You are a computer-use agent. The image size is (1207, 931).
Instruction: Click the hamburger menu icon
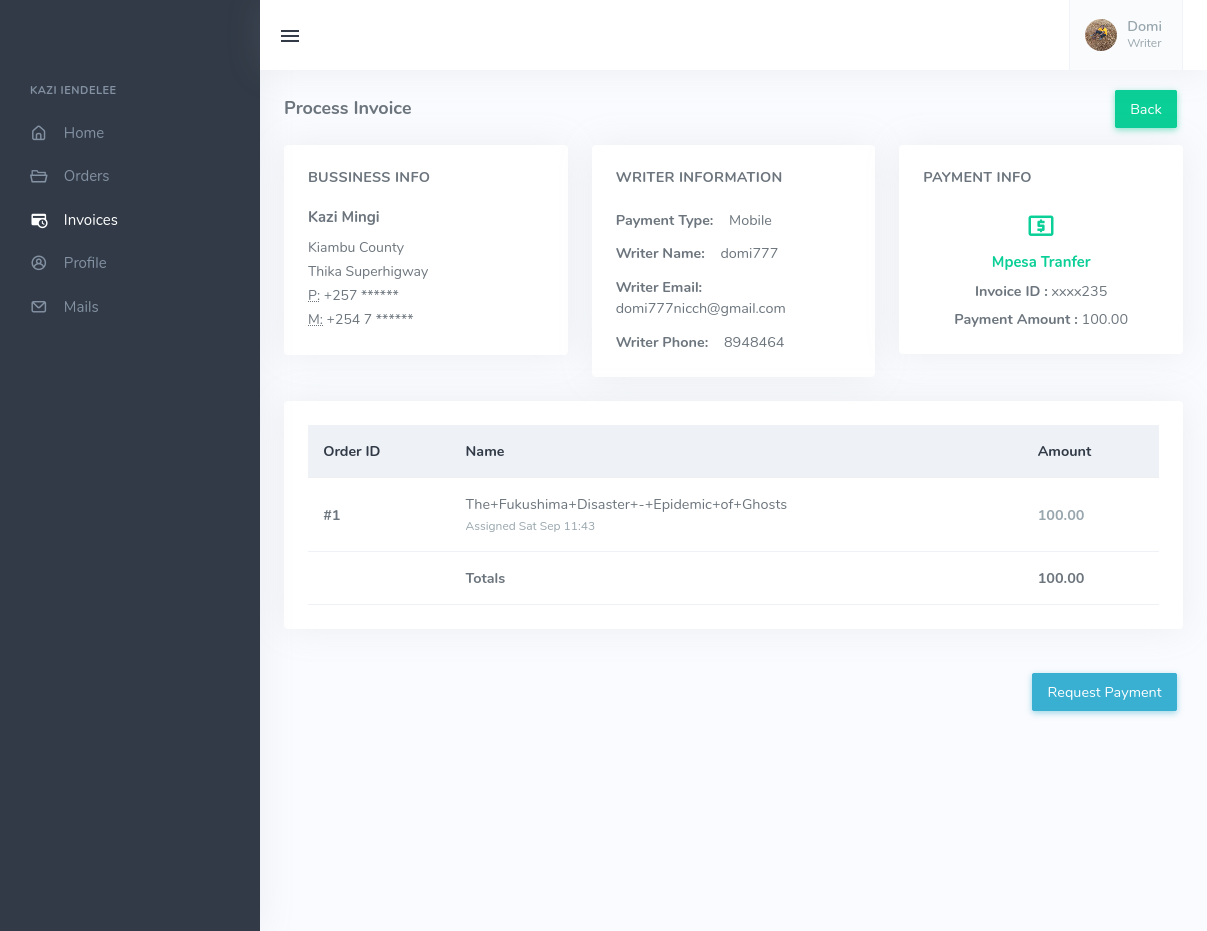pos(290,36)
